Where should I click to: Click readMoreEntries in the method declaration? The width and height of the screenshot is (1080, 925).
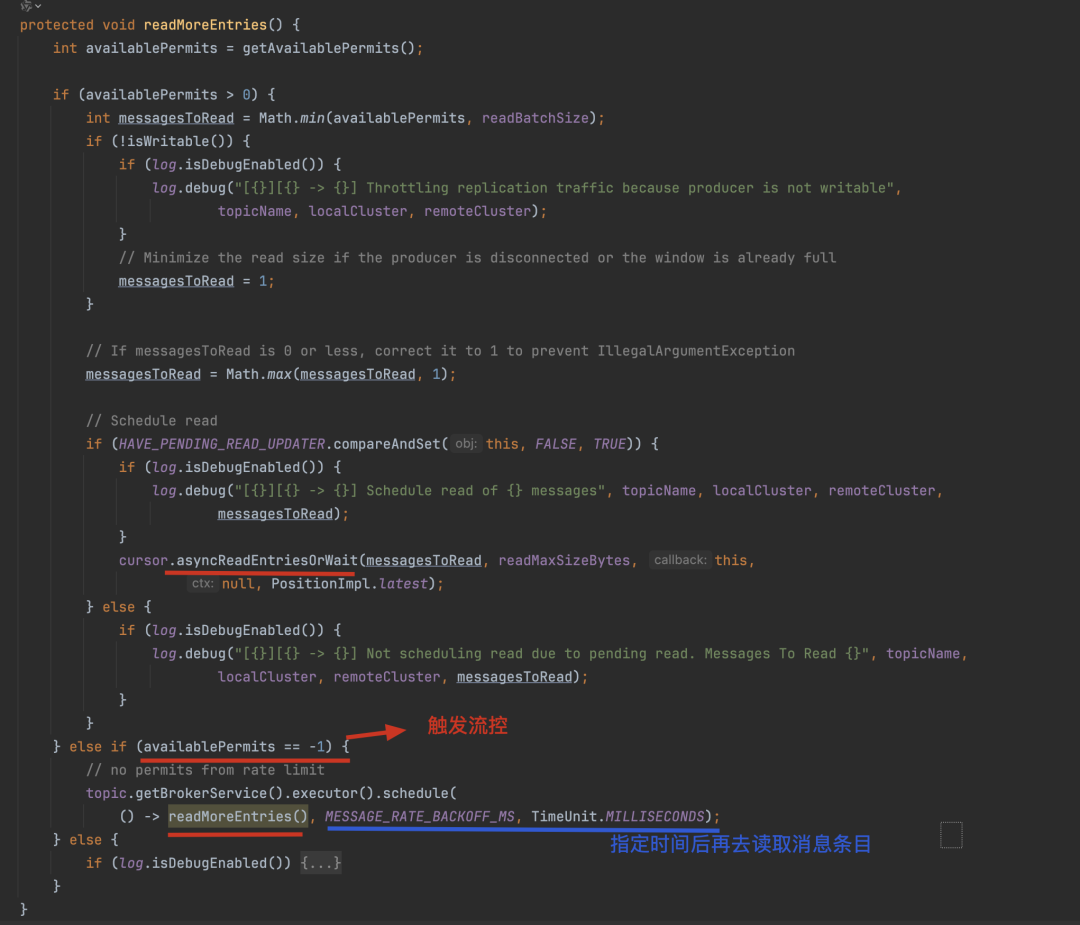205,25
